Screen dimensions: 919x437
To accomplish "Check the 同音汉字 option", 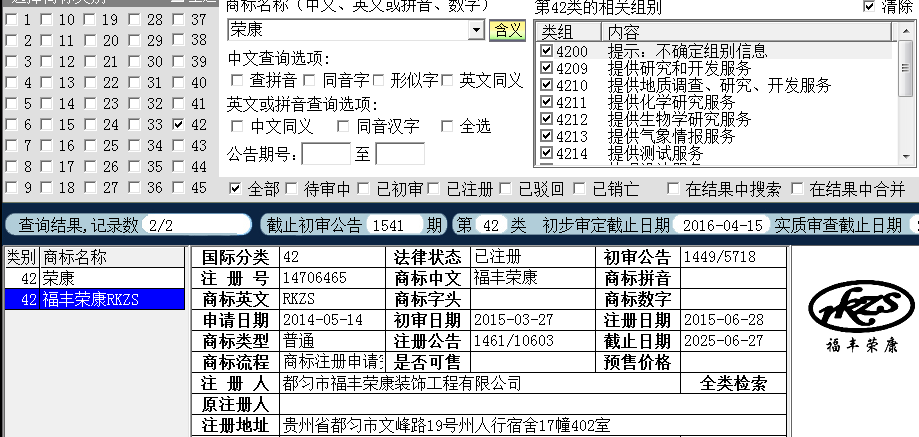I will [x=343, y=126].
